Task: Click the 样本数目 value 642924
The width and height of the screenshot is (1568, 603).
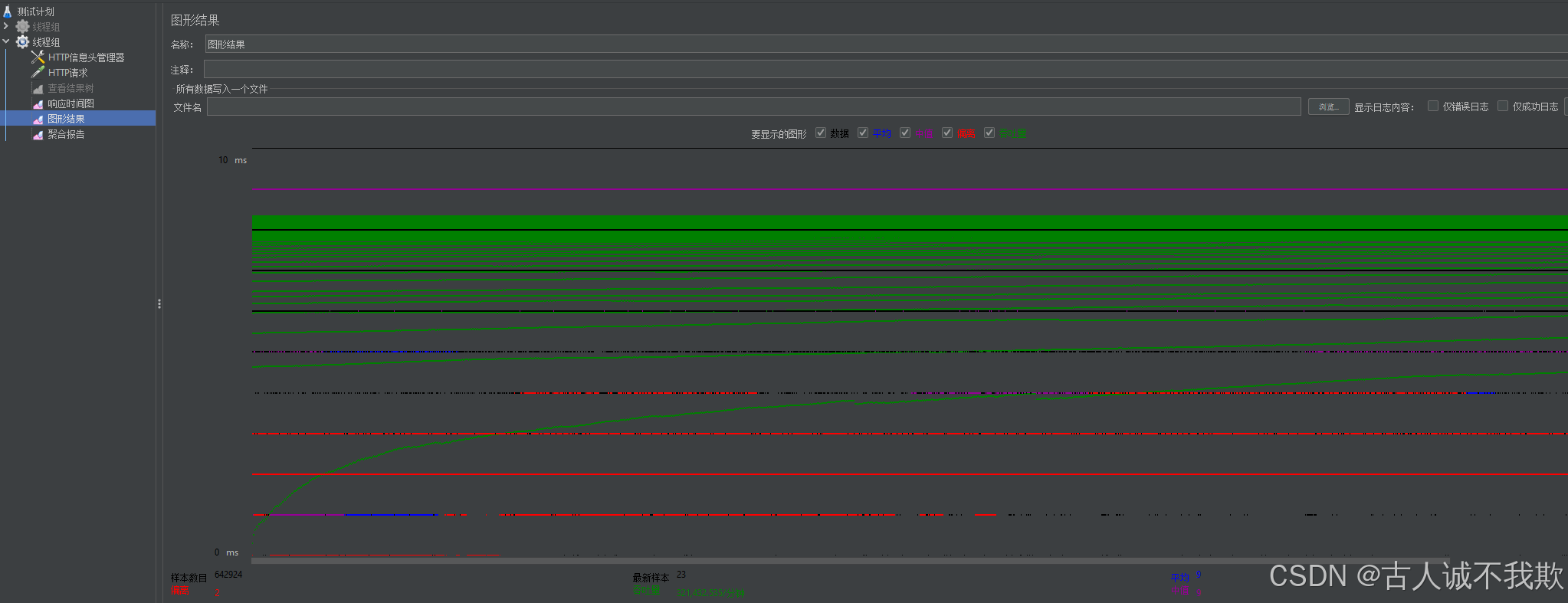Action: (x=228, y=575)
